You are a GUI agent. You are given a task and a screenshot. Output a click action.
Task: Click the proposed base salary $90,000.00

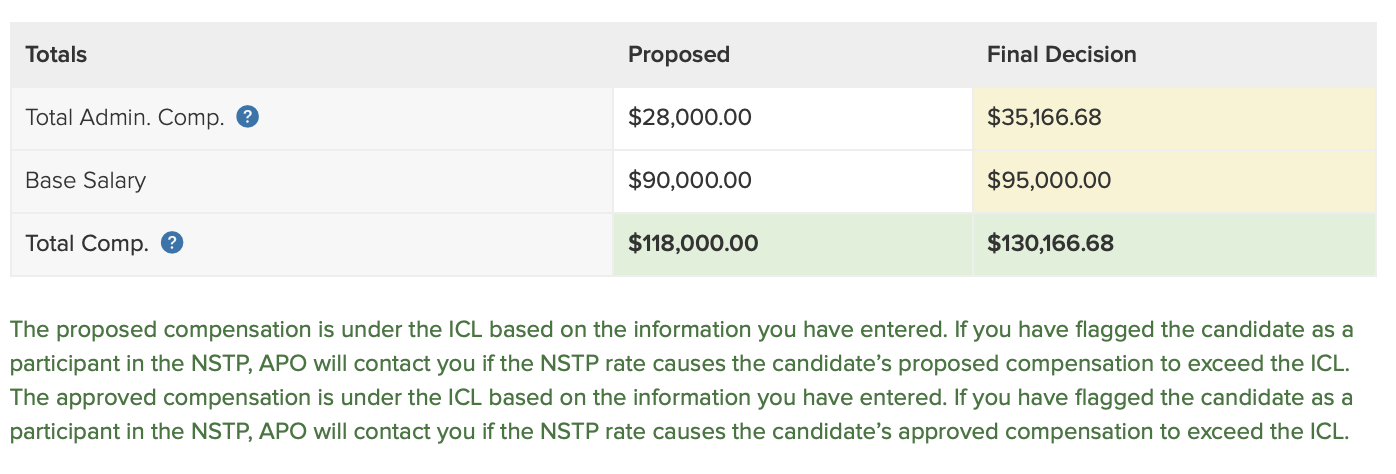[689, 180]
